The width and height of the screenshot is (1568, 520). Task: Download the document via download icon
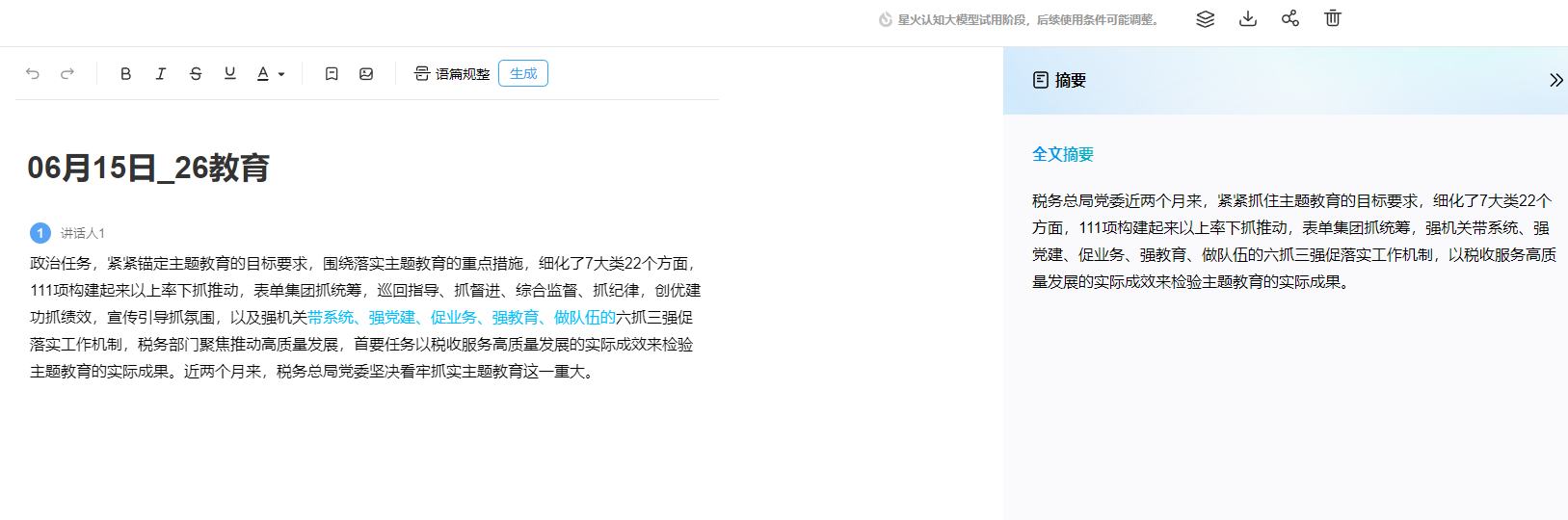pos(1248,19)
